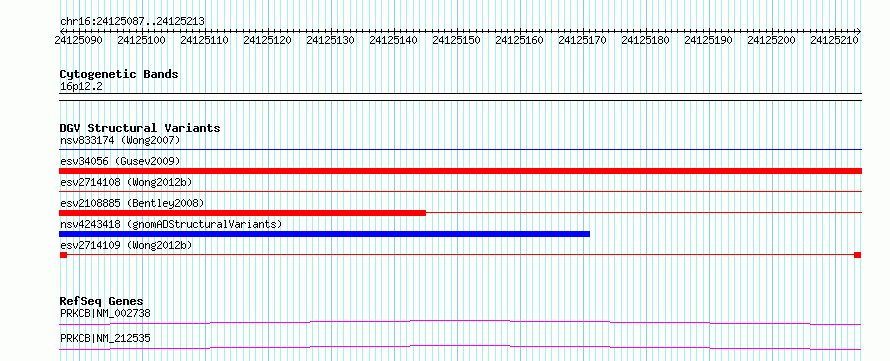Click ruler tick label 24125210
The width and height of the screenshot is (890, 361).
834,40
